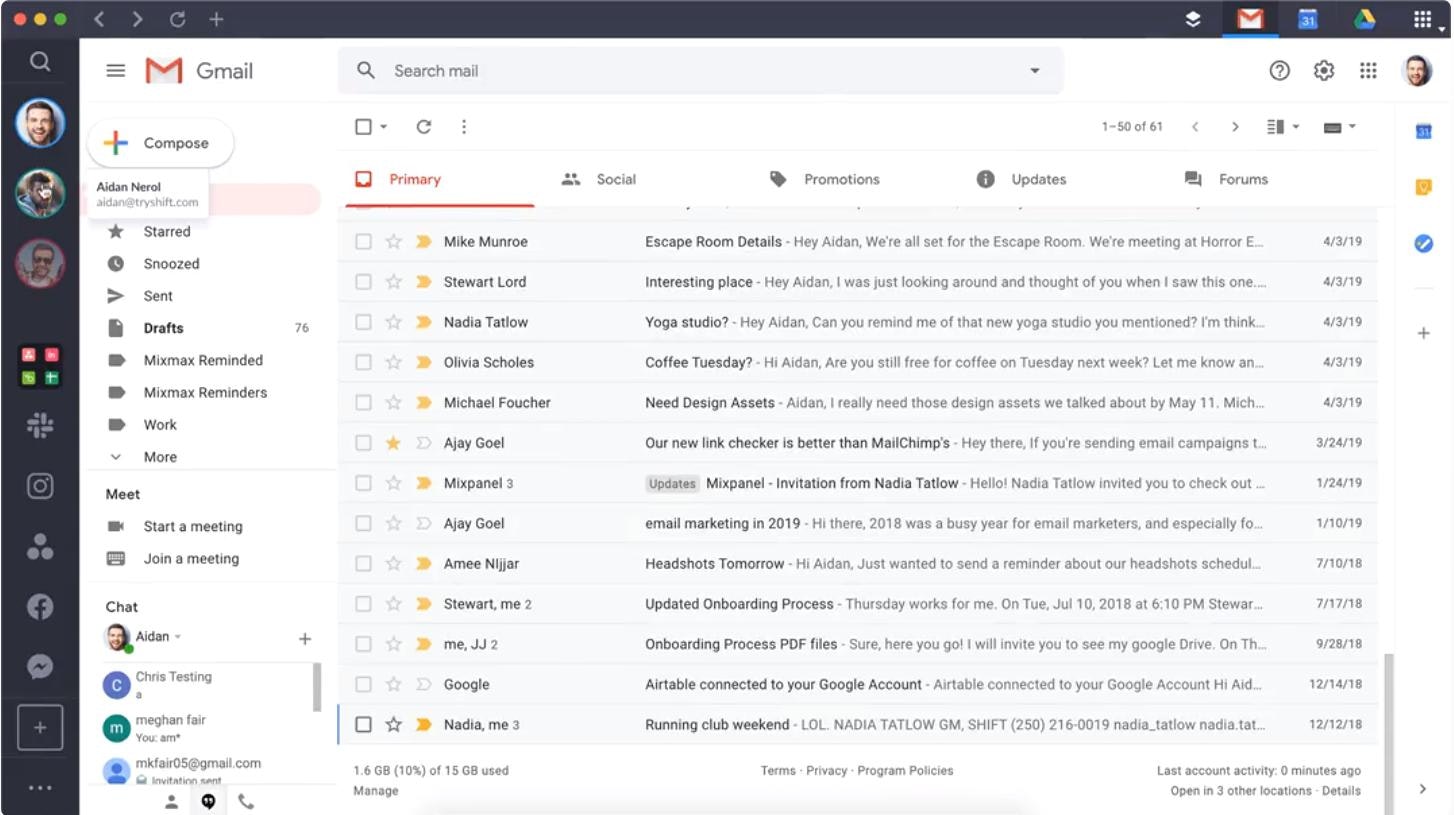This screenshot has width=1454, height=815.
Task: Open Google Calendar in the top bar
Action: (1307, 19)
